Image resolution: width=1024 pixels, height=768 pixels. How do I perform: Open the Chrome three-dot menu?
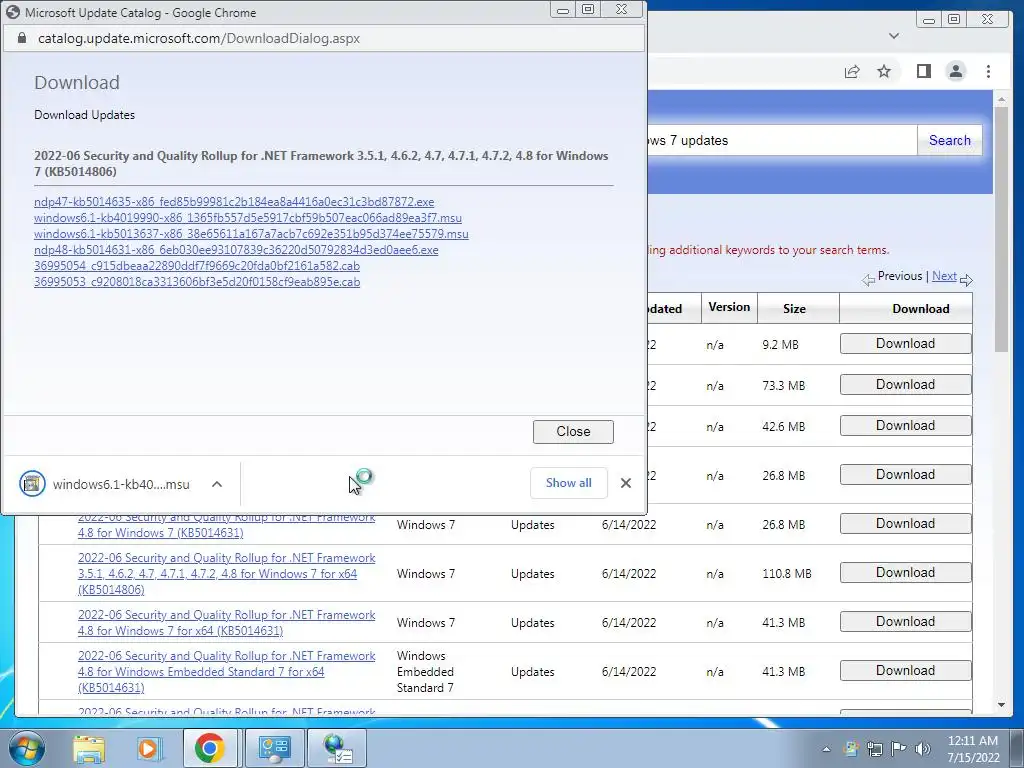[x=988, y=71]
